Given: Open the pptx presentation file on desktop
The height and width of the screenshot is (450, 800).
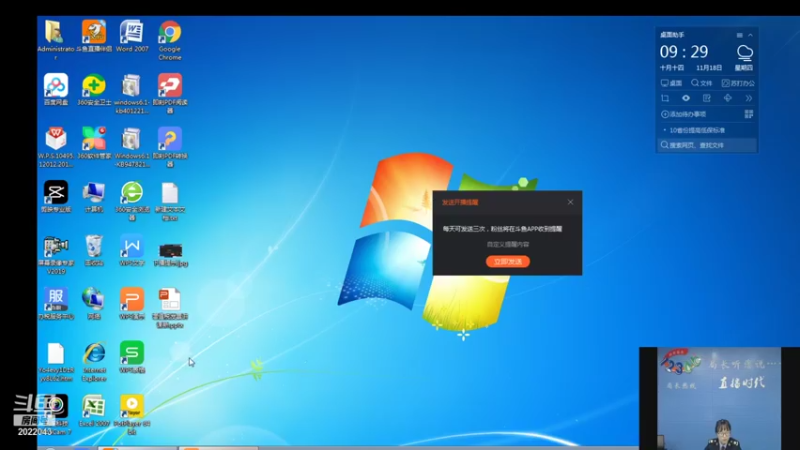Looking at the screenshot, I should click(170, 307).
